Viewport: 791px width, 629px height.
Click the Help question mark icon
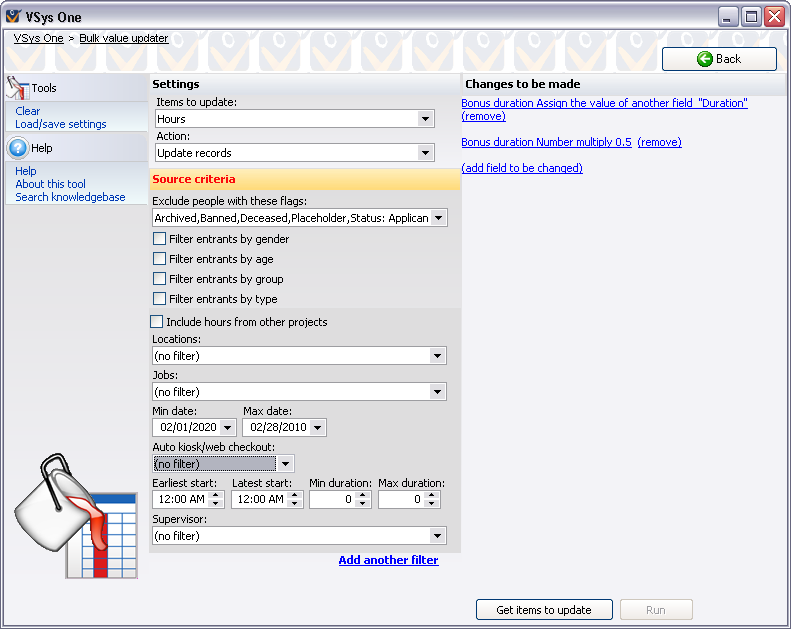click(17, 148)
